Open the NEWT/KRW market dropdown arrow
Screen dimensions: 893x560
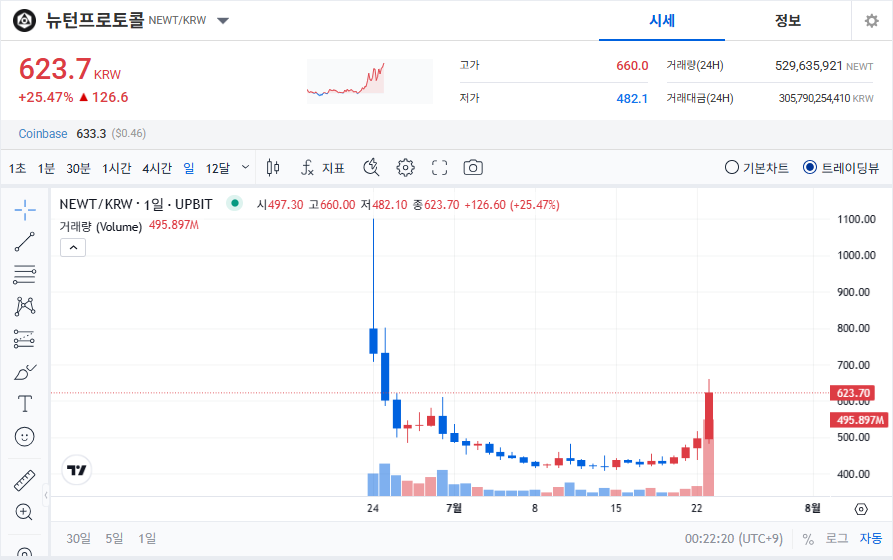(x=223, y=21)
